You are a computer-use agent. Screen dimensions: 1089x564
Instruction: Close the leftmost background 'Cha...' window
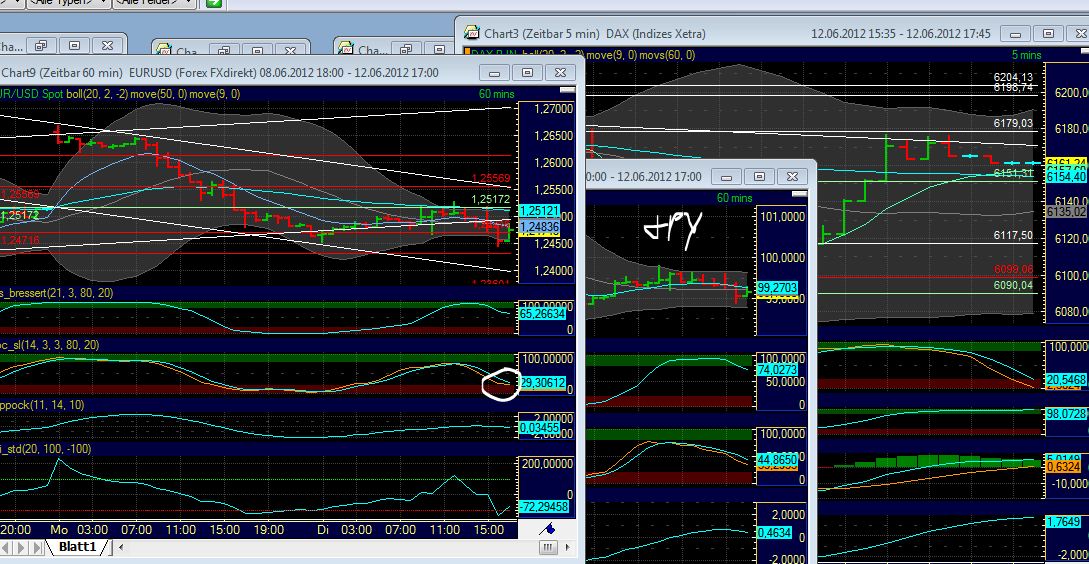click(107, 46)
